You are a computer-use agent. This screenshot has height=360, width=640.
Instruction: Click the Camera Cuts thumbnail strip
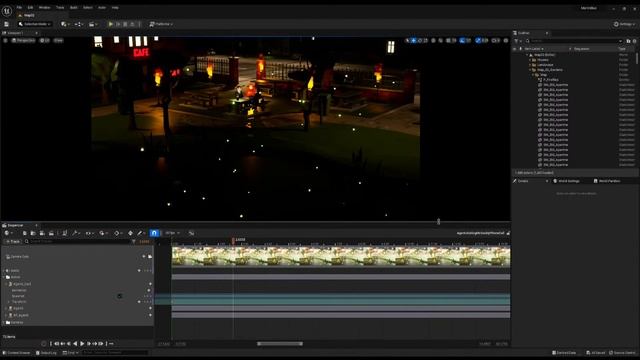(340, 256)
